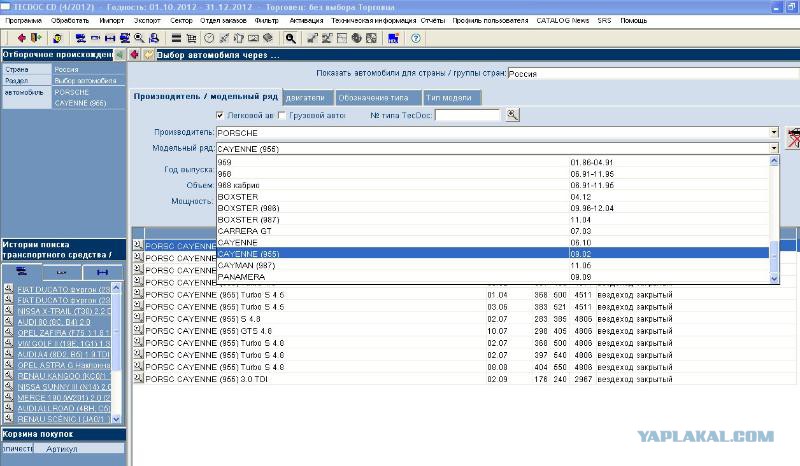The width and height of the screenshot is (800, 466).
Task: Open the 'CATALOG News' menu
Action: coord(563,20)
